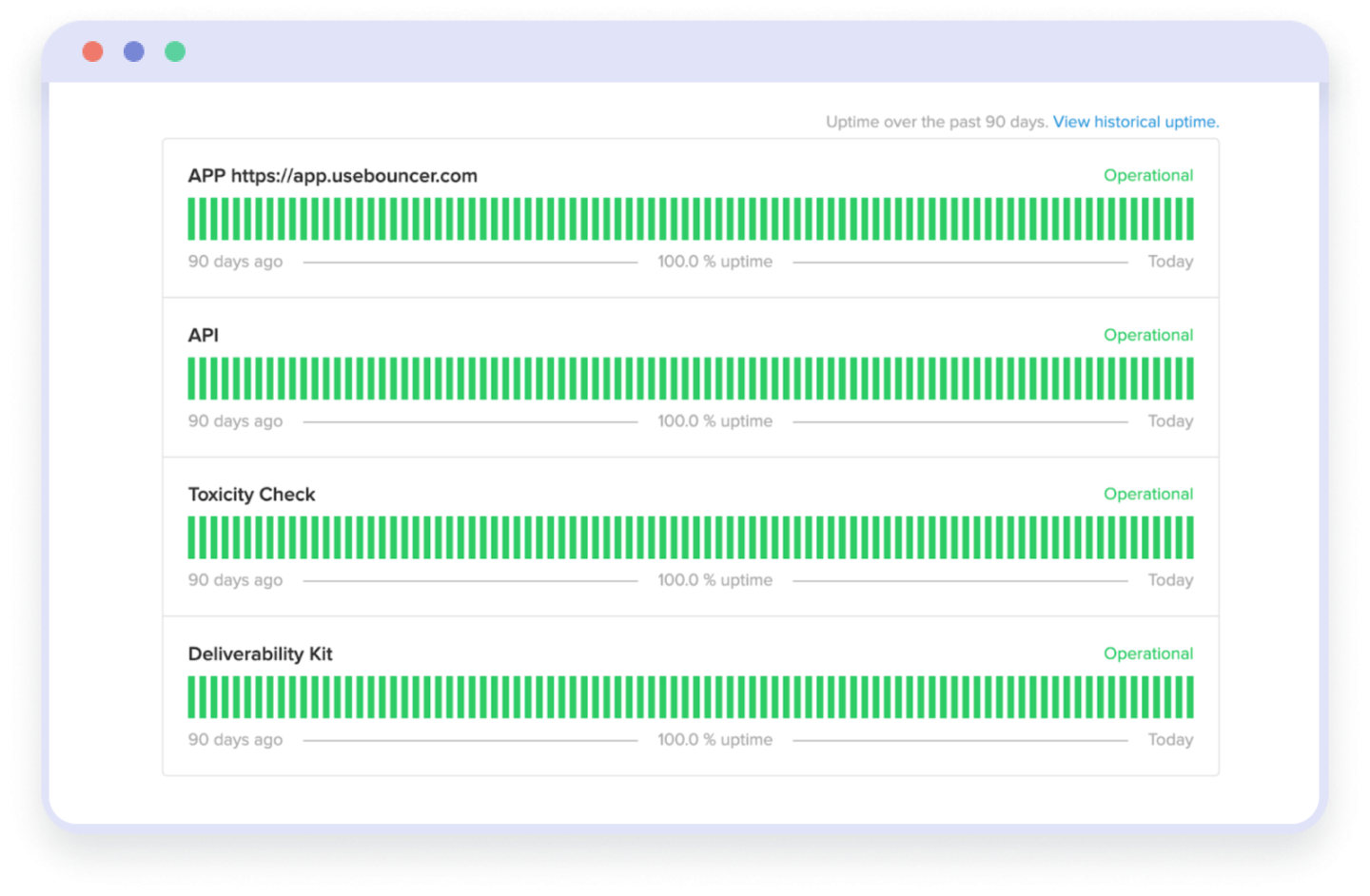Click the red window control dot
The height and width of the screenshot is (896, 1370).
tap(92, 50)
